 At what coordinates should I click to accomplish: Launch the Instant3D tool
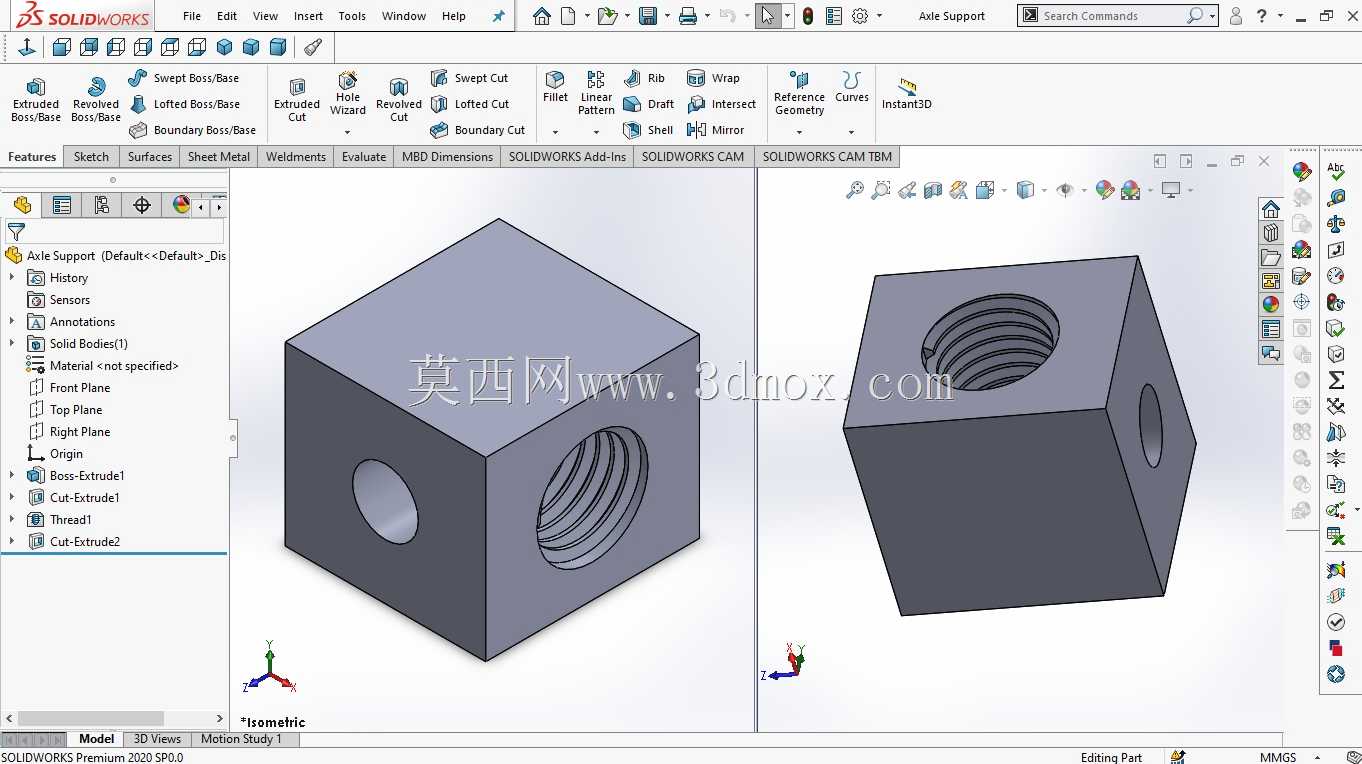[x=907, y=93]
